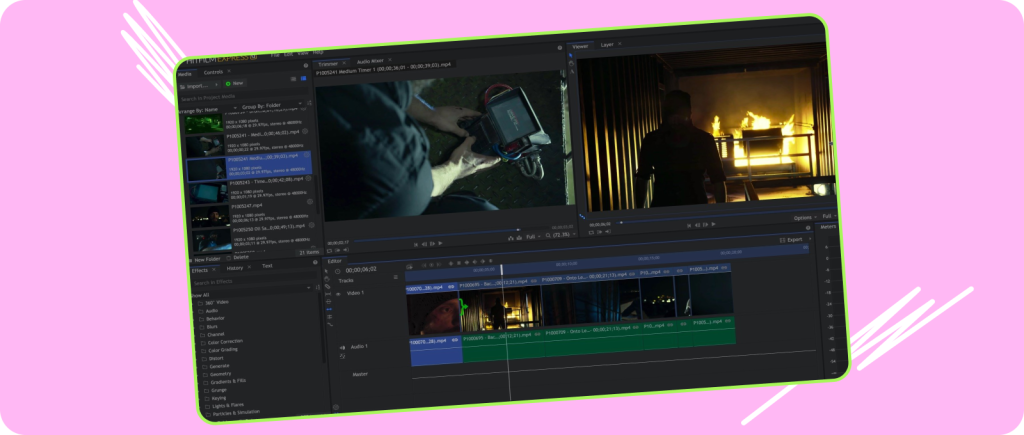Open the Help menu
The height and width of the screenshot is (435, 1024).
pos(318,52)
